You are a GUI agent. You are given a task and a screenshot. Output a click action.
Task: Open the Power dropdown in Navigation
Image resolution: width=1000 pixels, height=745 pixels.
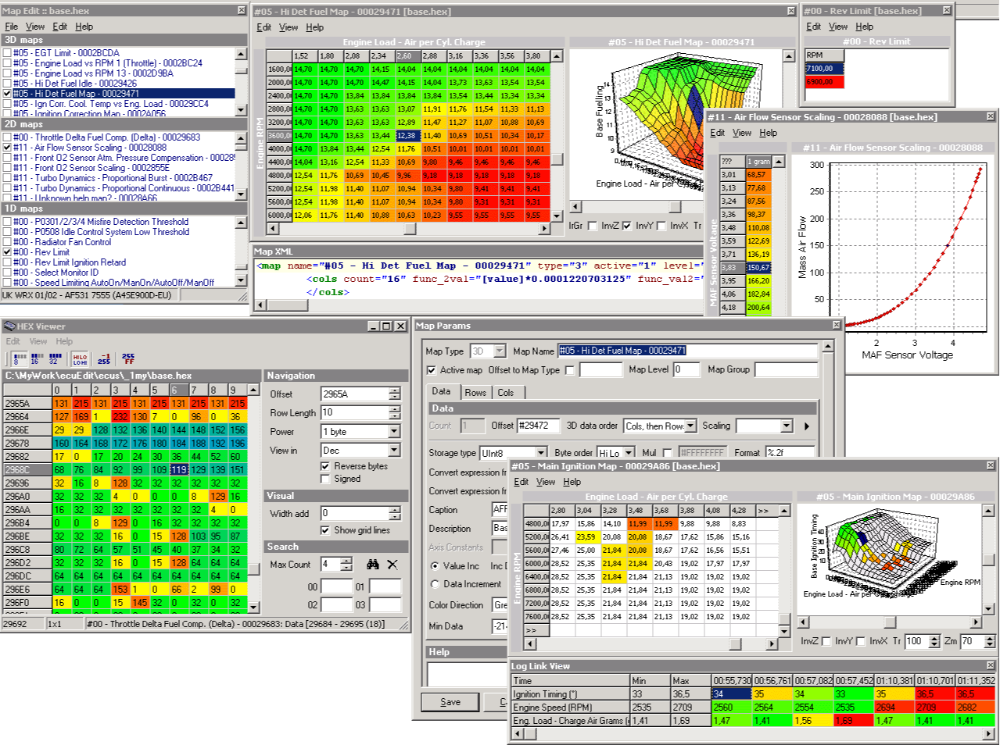coord(392,431)
